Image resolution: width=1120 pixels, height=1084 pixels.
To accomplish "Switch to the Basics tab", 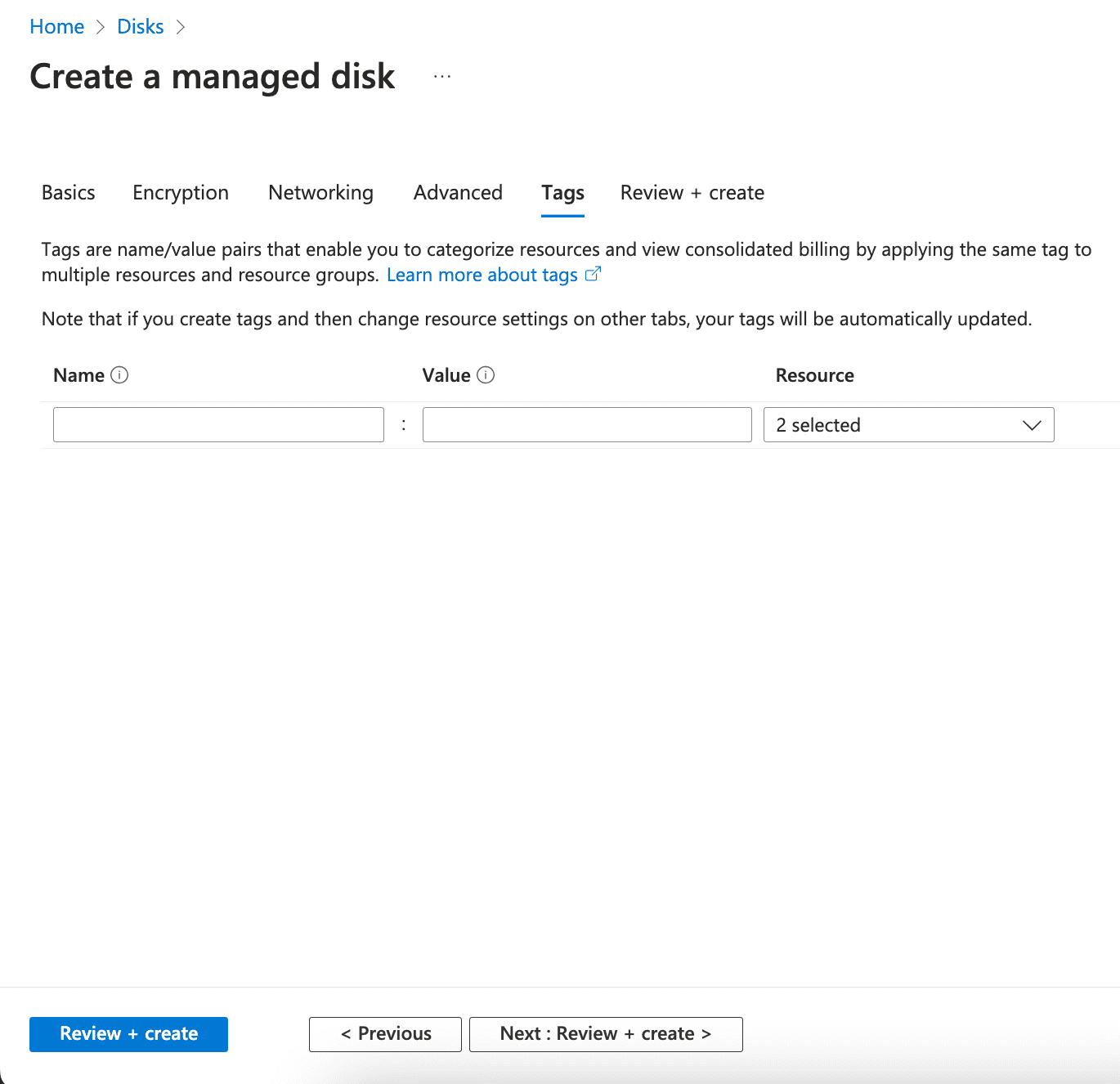I will (68, 193).
